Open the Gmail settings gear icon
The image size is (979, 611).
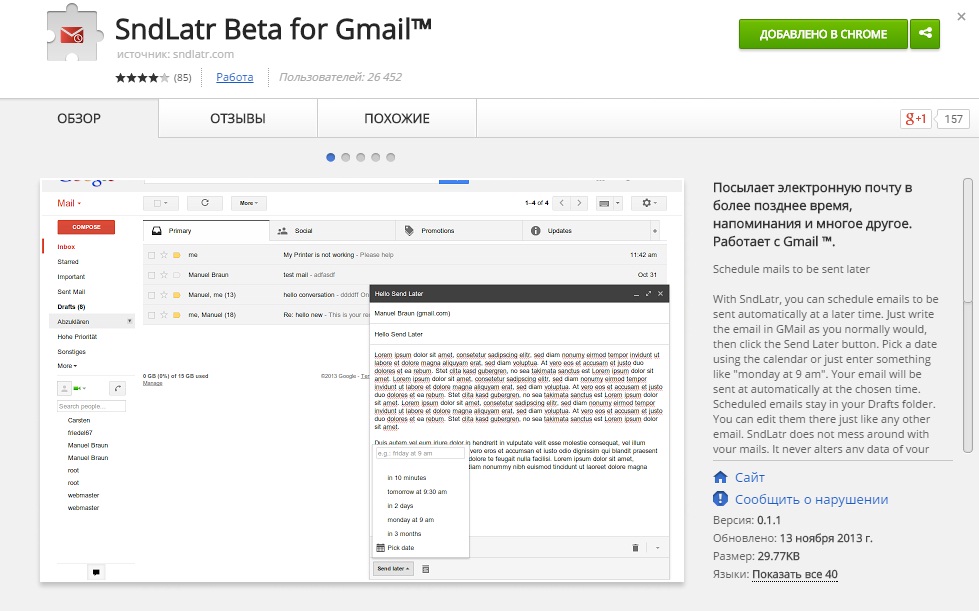[x=647, y=203]
